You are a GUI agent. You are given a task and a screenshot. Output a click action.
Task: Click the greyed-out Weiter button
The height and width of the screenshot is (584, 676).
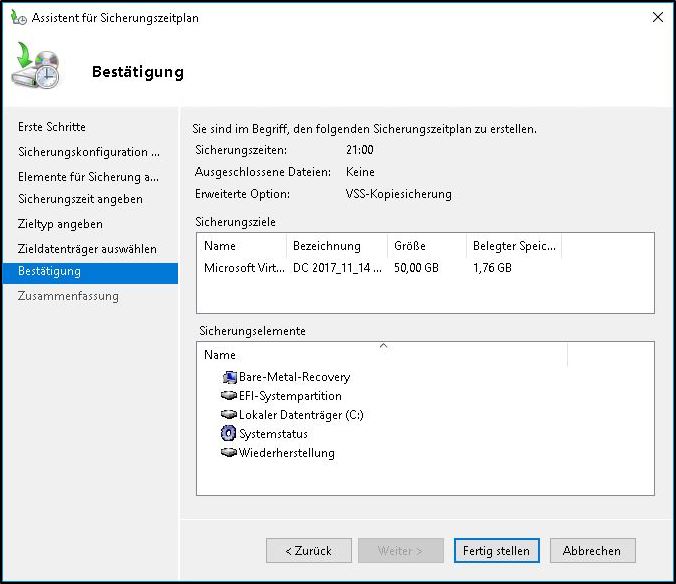(401, 550)
